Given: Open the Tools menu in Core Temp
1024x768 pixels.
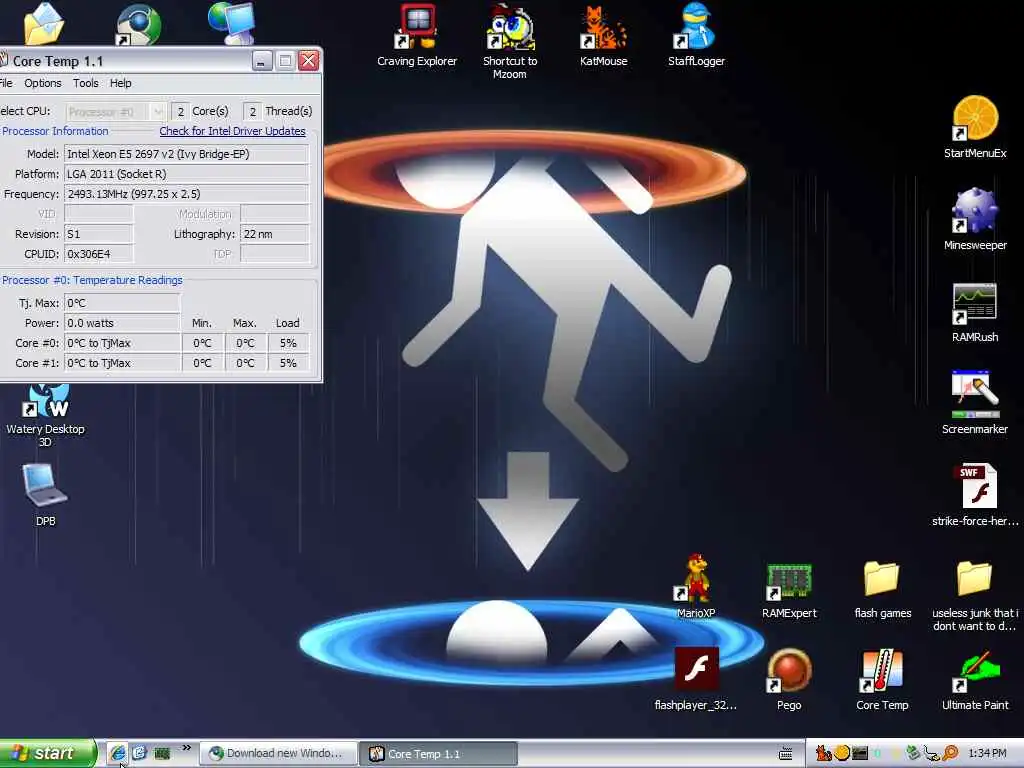Looking at the screenshot, I should click(x=86, y=83).
